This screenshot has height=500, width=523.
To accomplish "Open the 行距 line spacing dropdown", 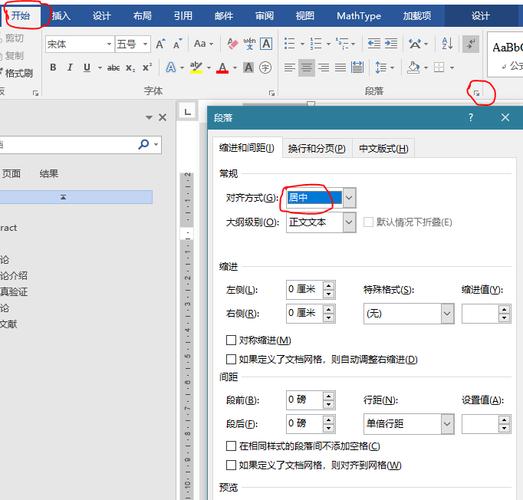I will pos(447,424).
